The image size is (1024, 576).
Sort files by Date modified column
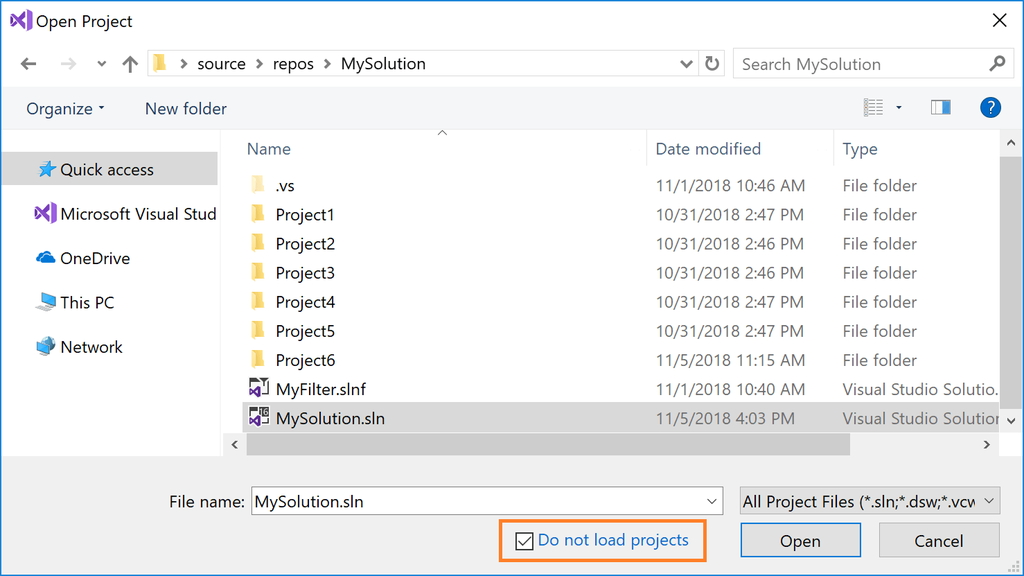pos(708,149)
